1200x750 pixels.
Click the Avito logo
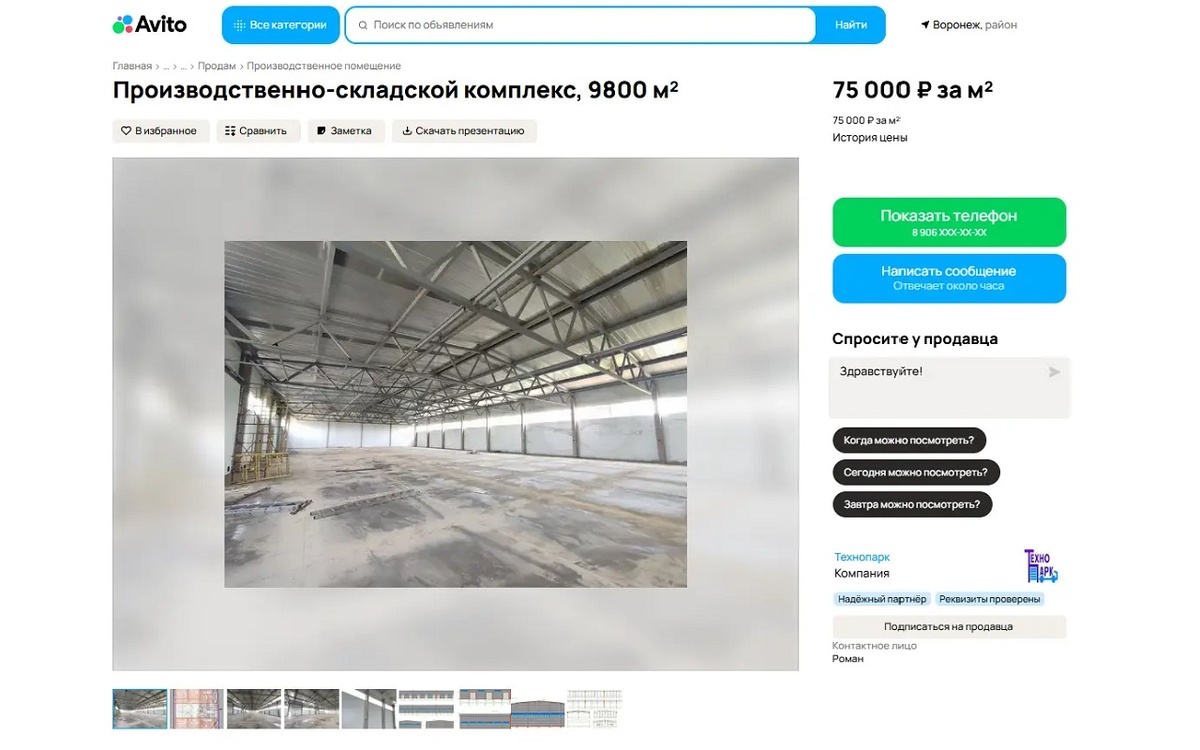[150, 24]
